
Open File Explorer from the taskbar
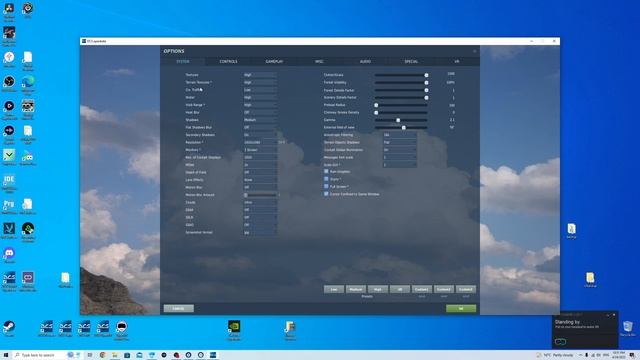115,355
